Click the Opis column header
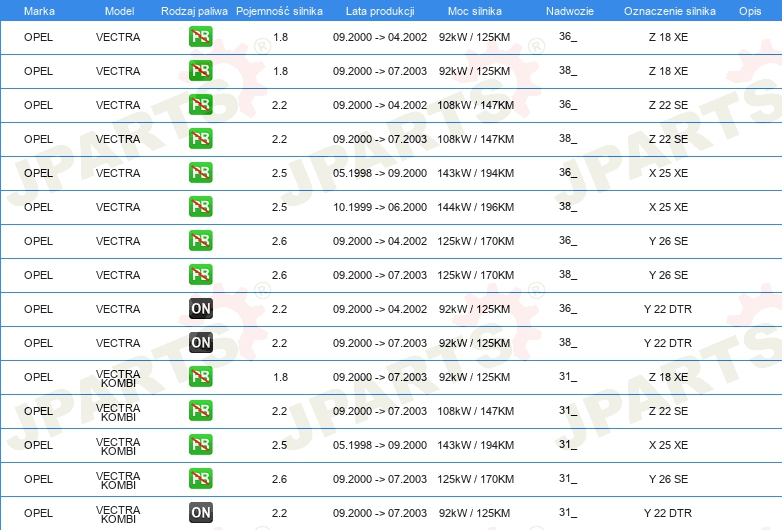Viewport: 782px width, 530px height. tap(750, 11)
